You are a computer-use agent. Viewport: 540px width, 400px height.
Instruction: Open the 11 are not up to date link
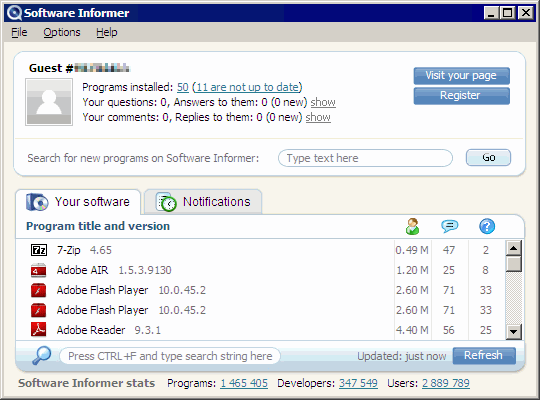pyautogui.click(x=247, y=87)
